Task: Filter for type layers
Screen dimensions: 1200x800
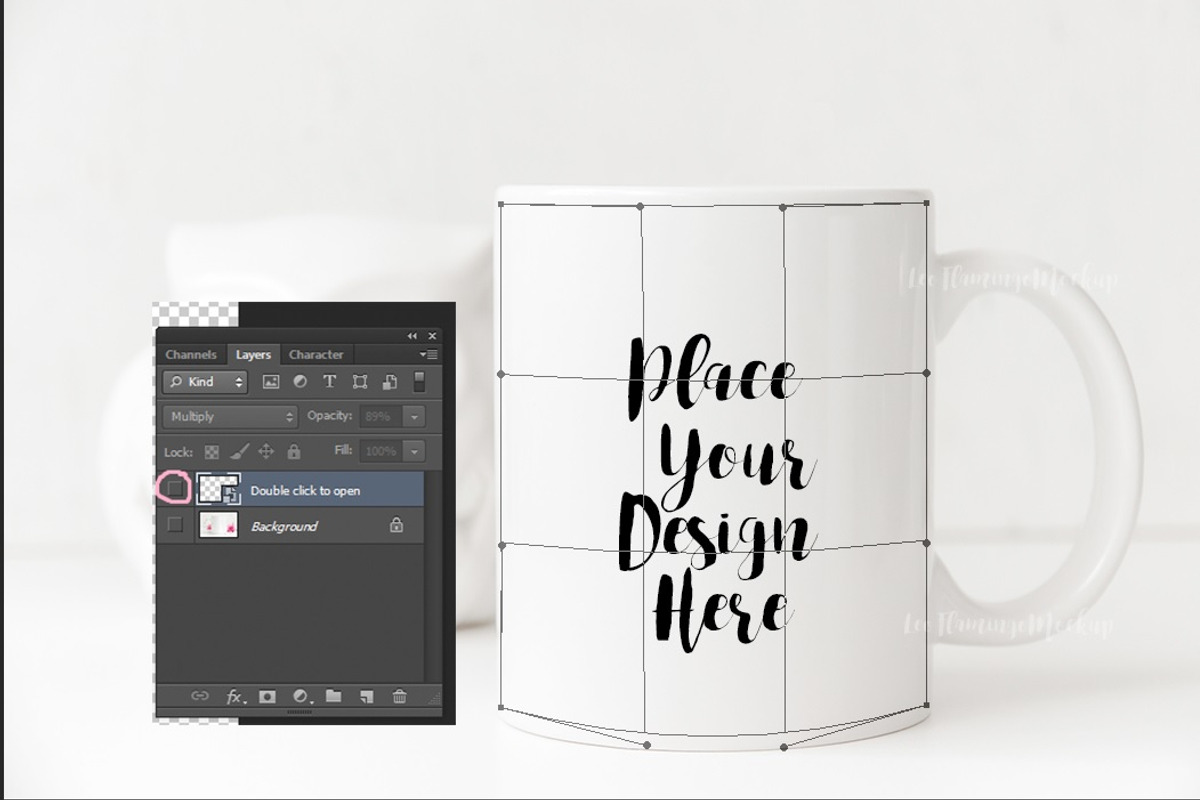Action: tap(329, 382)
